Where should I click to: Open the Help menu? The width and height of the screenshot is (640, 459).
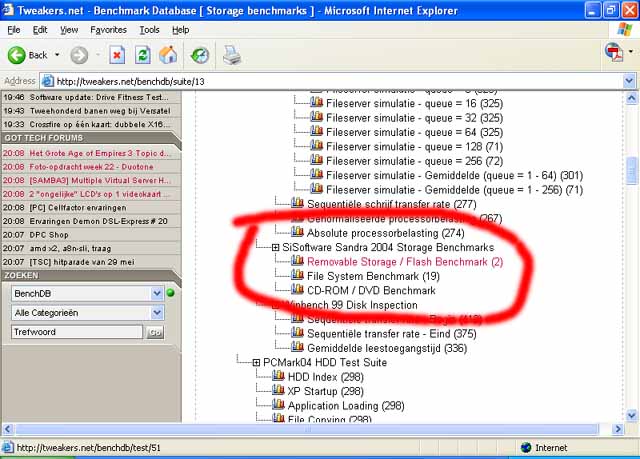[180, 30]
